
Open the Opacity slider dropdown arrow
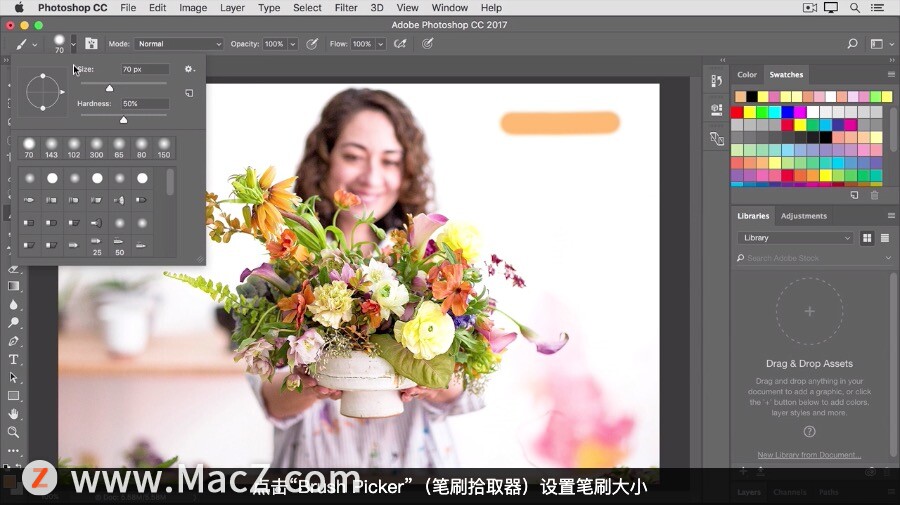coord(293,44)
